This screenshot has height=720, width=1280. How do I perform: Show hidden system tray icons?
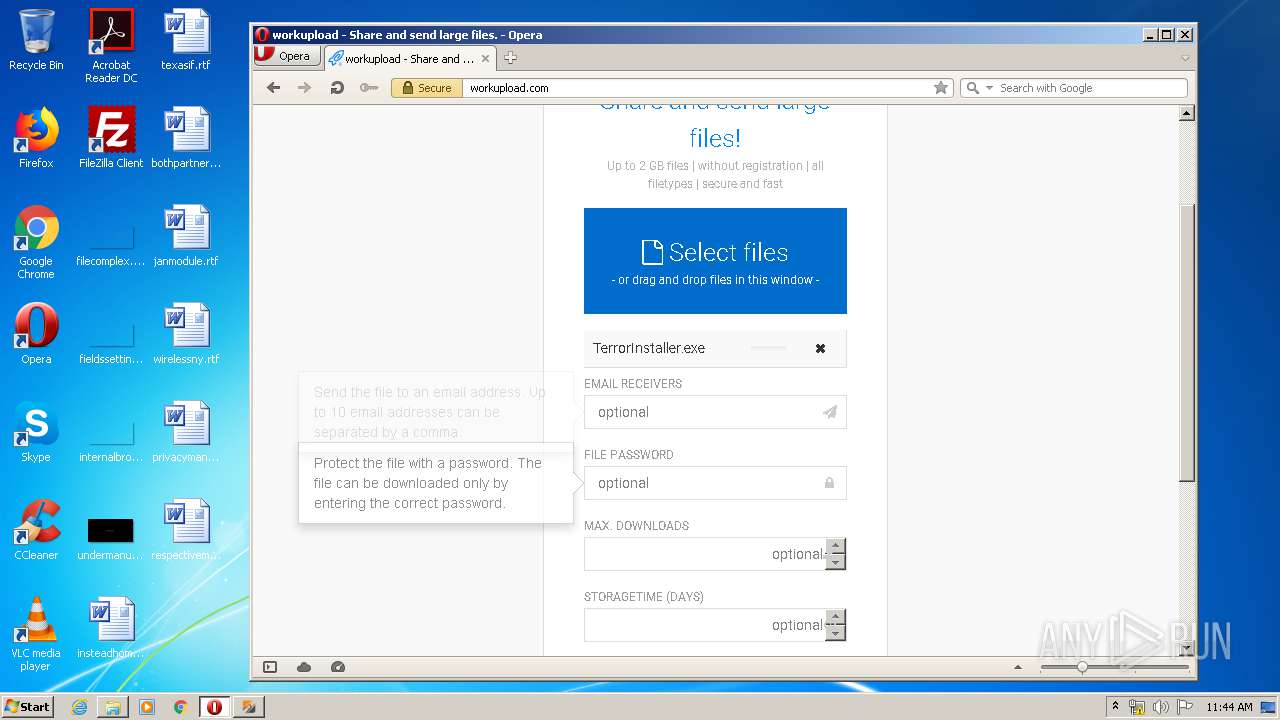[x=1115, y=707]
